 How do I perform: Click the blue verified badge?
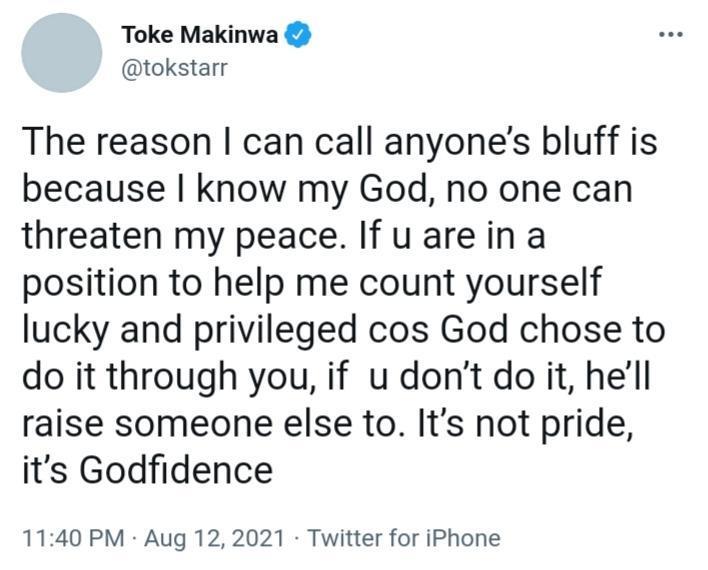(298, 34)
